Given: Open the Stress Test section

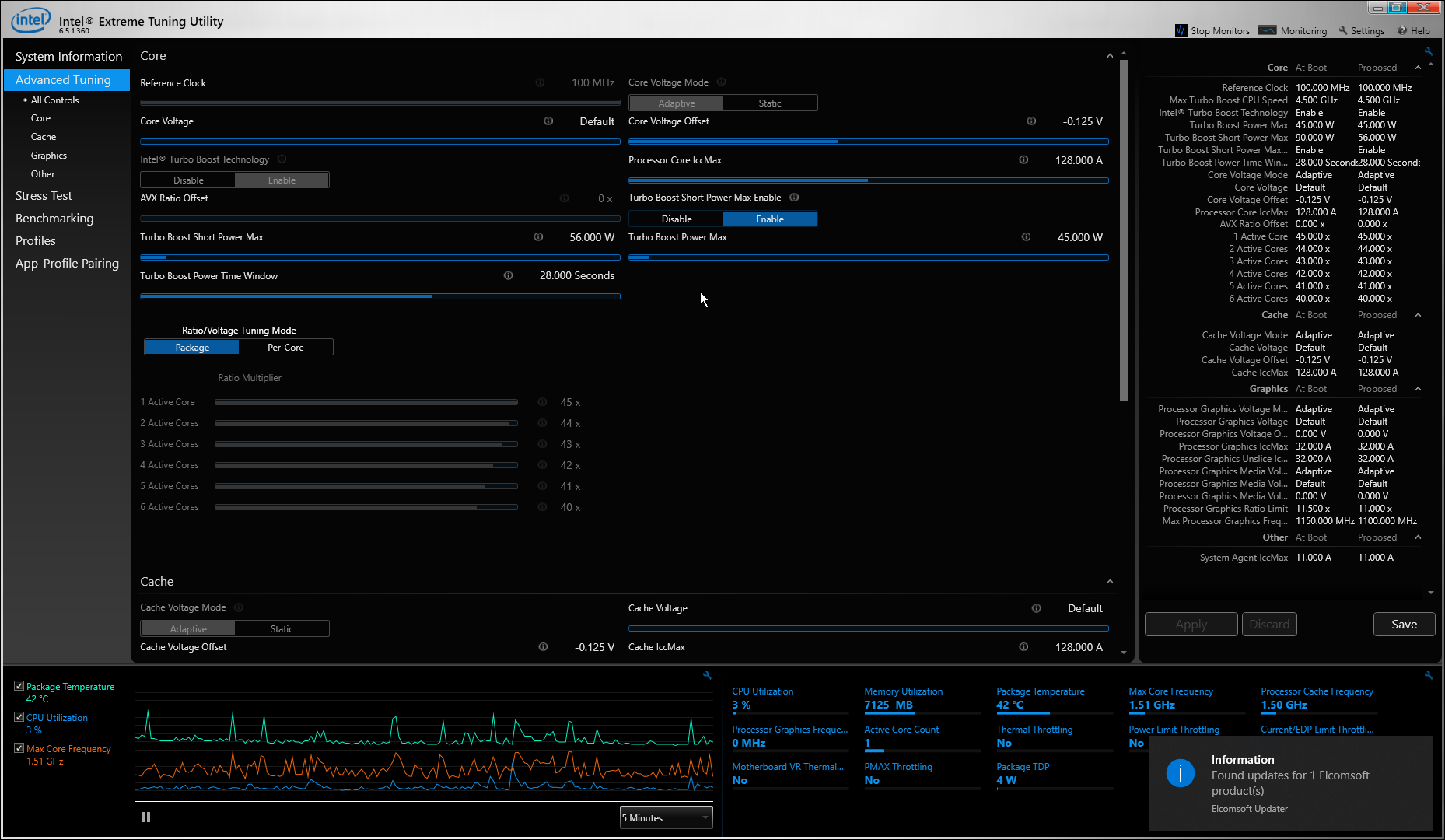Looking at the screenshot, I should click(x=44, y=196).
